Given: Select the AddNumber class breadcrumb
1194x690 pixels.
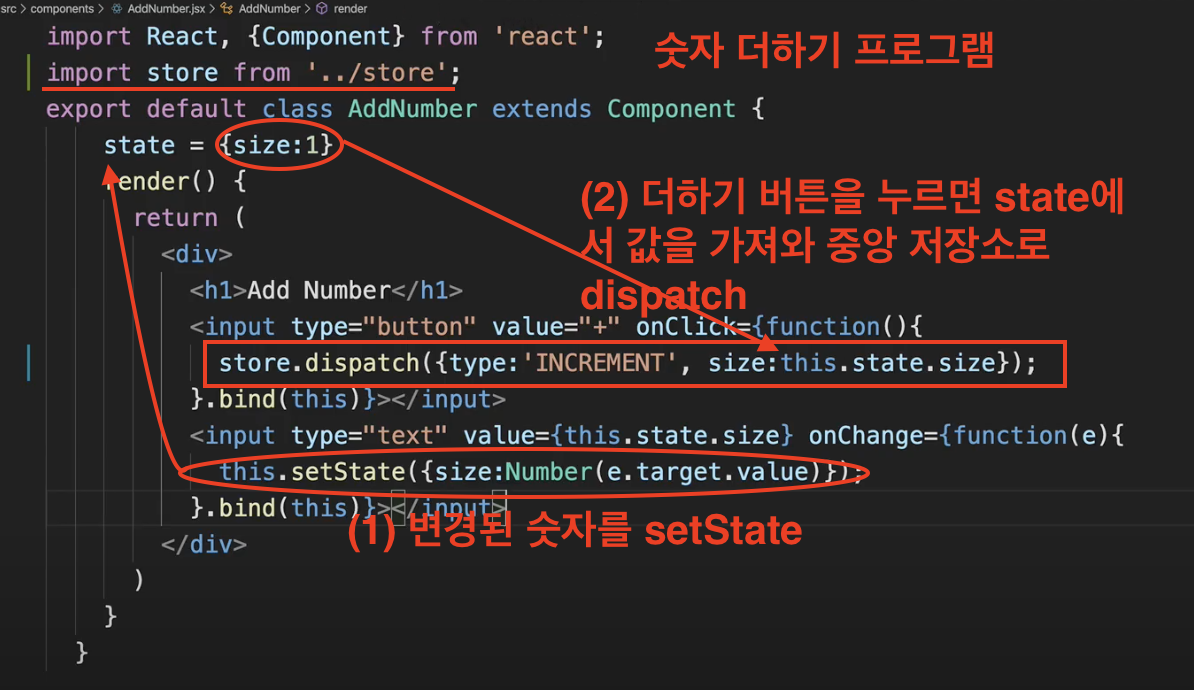Looking at the screenshot, I should pos(269,8).
